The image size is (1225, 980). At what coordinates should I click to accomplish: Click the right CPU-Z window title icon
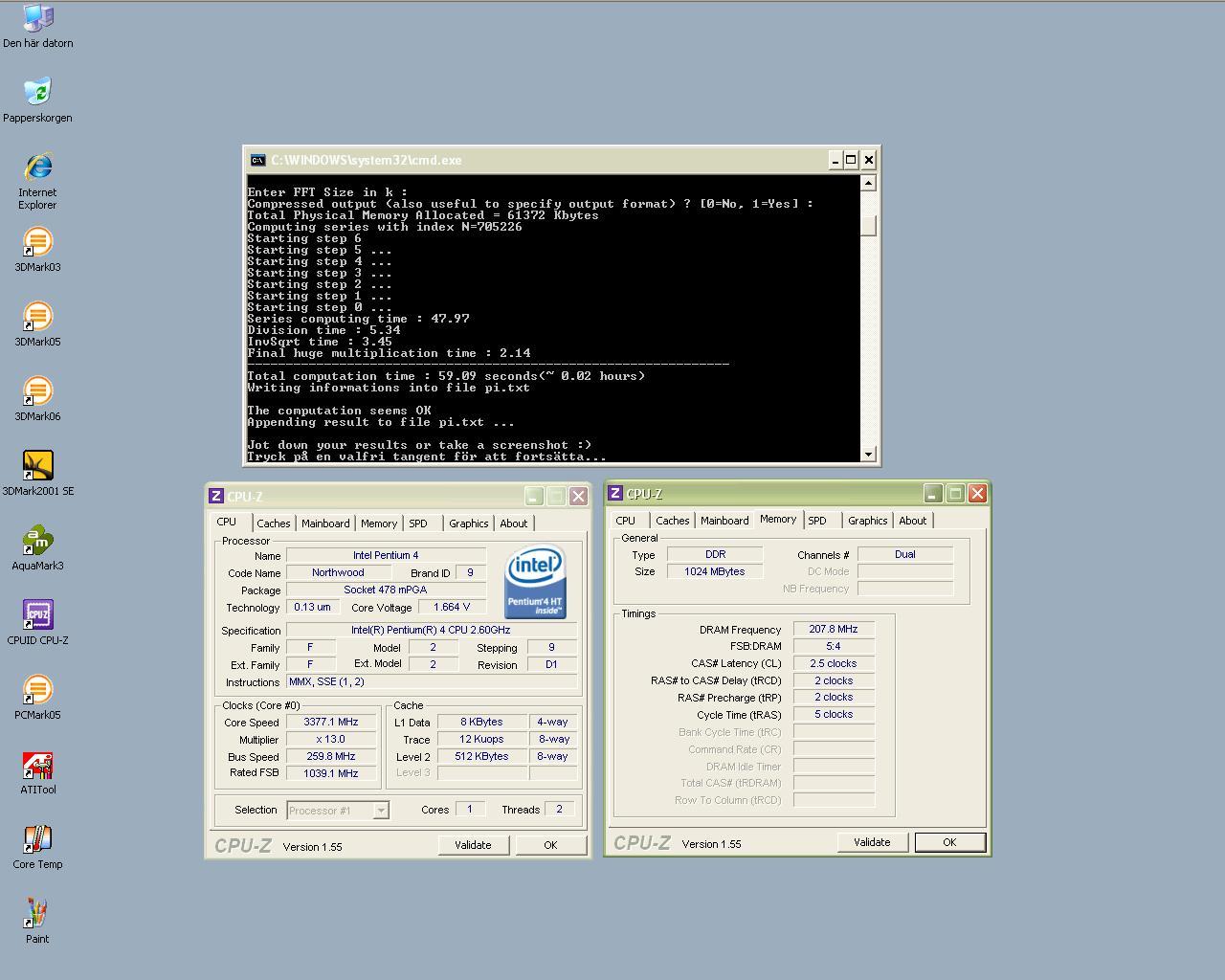615,493
